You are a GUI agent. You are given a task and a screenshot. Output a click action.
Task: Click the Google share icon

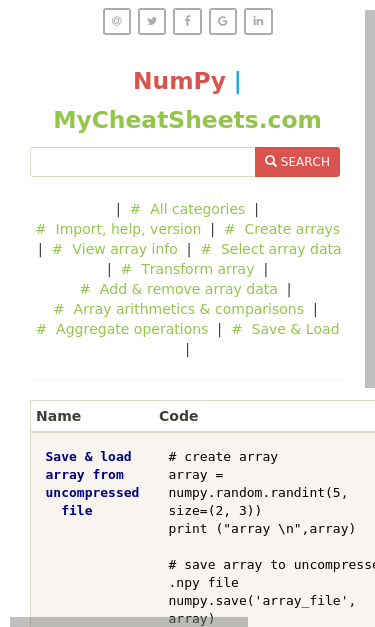(x=223, y=21)
